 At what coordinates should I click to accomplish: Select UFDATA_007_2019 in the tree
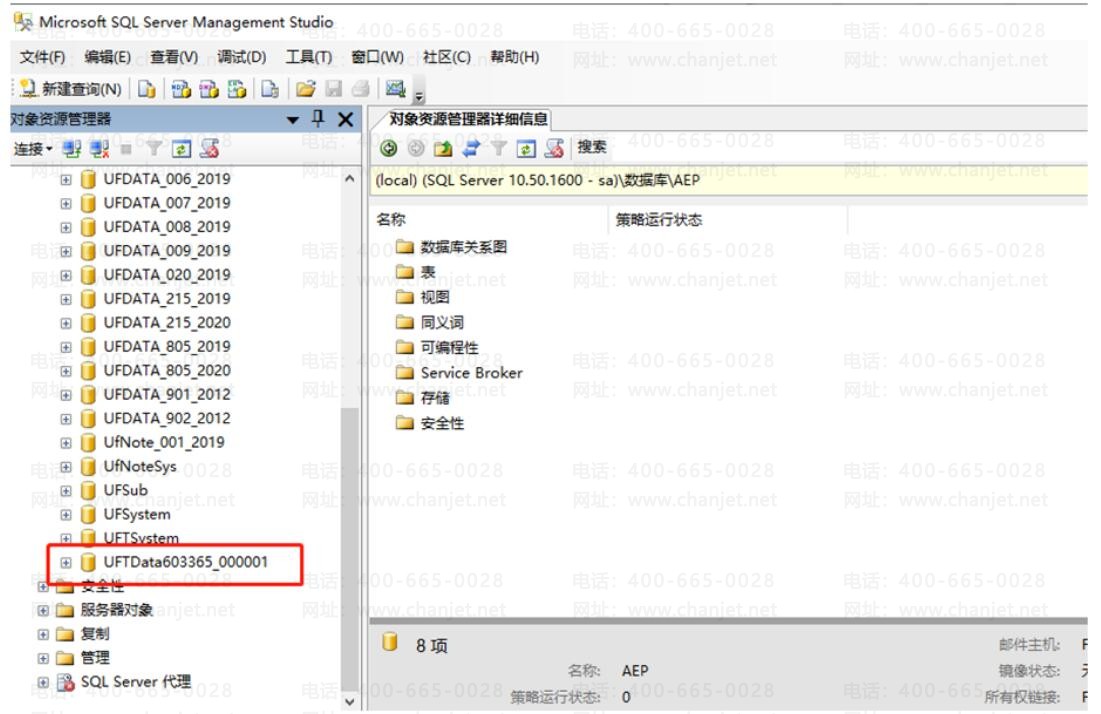167,203
